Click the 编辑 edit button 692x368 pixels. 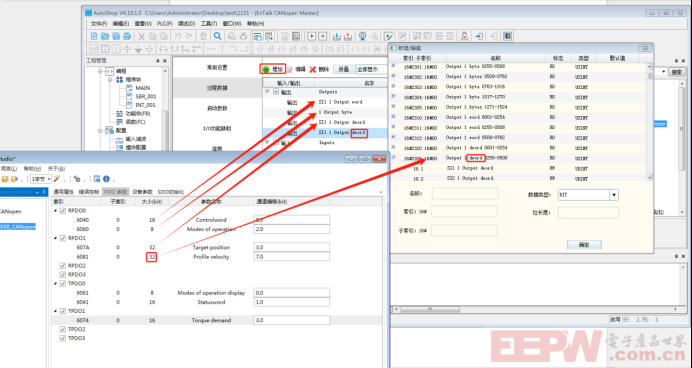(297, 69)
